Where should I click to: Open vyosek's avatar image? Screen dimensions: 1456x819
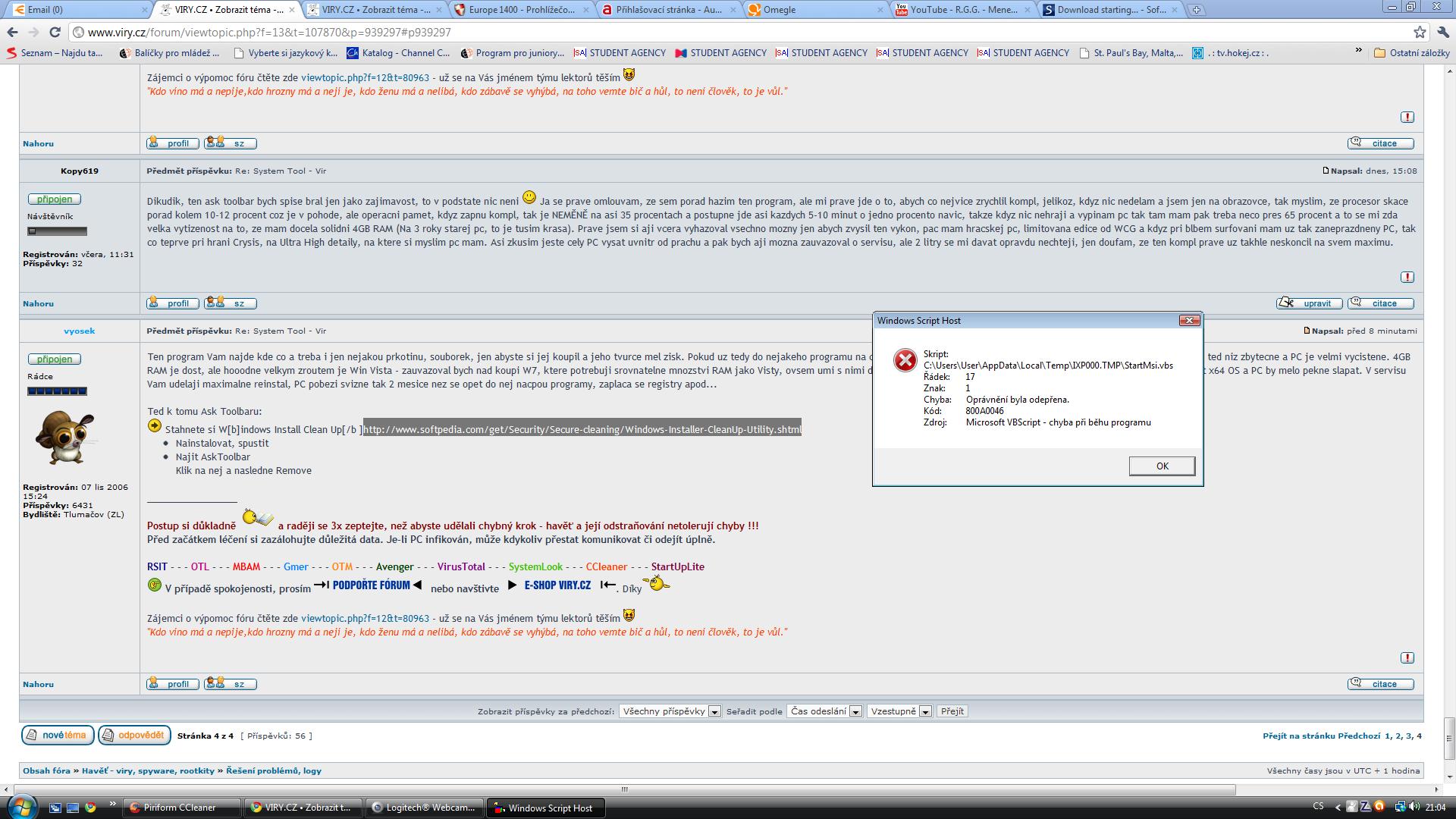pos(65,437)
